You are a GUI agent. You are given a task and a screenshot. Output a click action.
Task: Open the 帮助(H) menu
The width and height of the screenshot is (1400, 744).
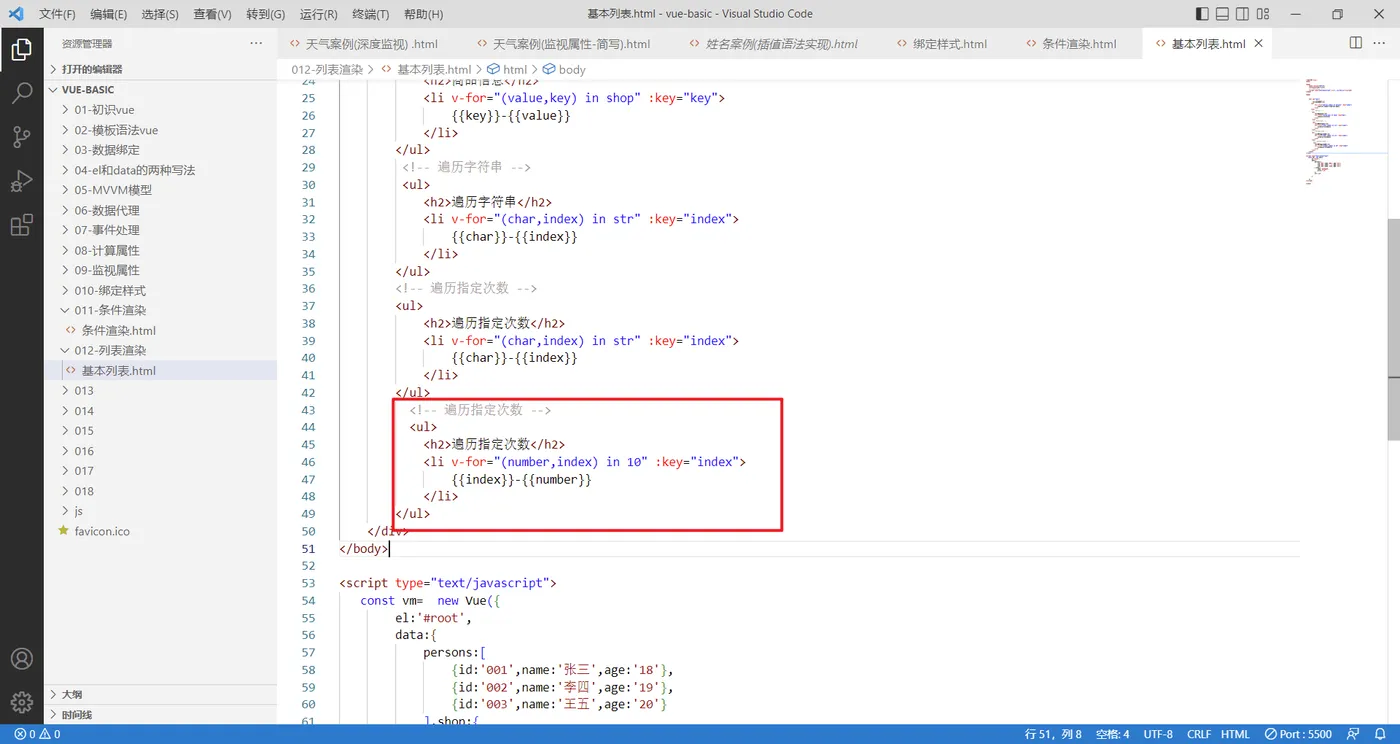click(423, 14)
